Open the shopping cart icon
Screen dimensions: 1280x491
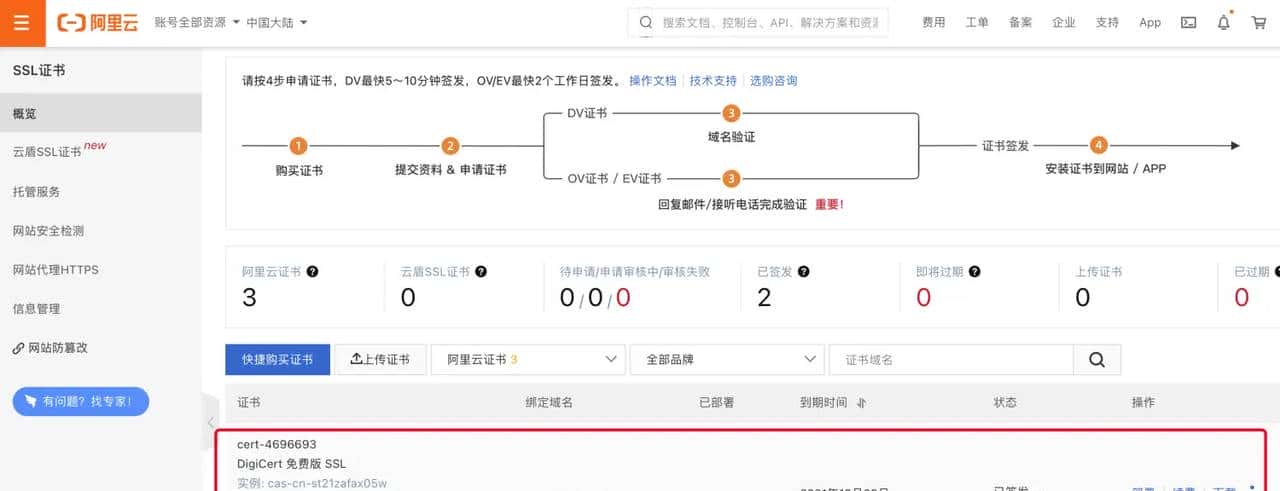1259,22
